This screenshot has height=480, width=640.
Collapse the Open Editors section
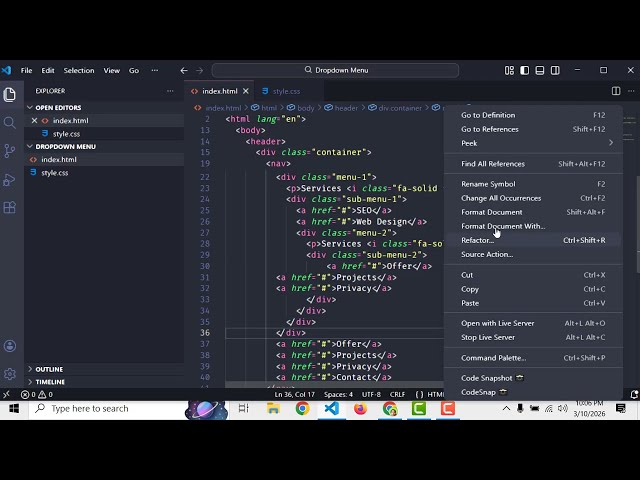[58, 107]
